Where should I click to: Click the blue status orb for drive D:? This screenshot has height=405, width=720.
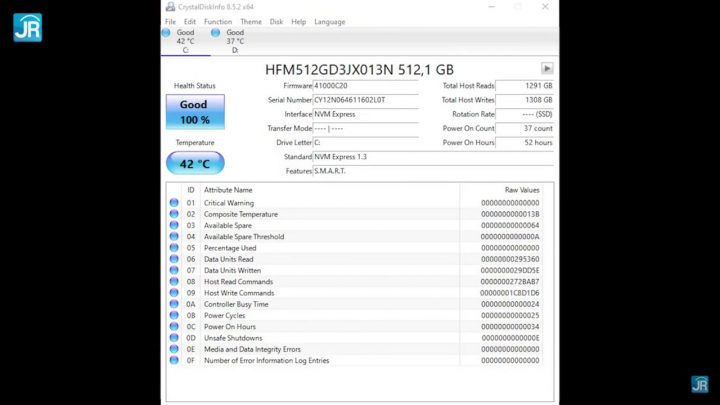coord(215,33)
